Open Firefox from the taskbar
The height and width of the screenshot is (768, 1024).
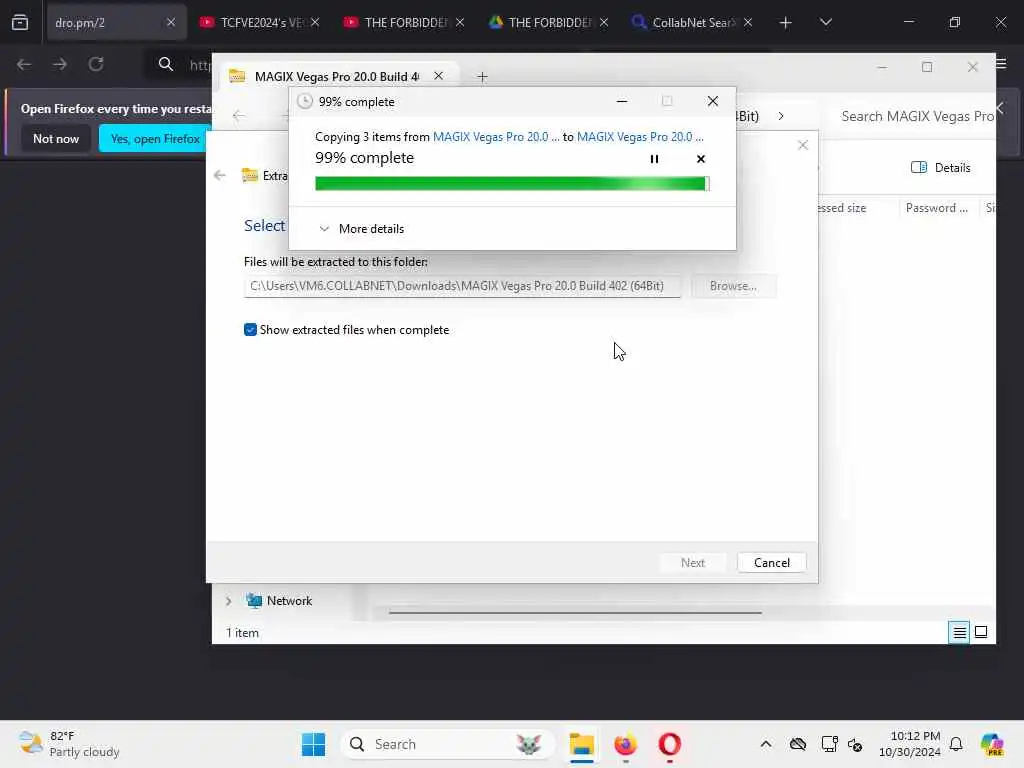click(x=625, y=744)
